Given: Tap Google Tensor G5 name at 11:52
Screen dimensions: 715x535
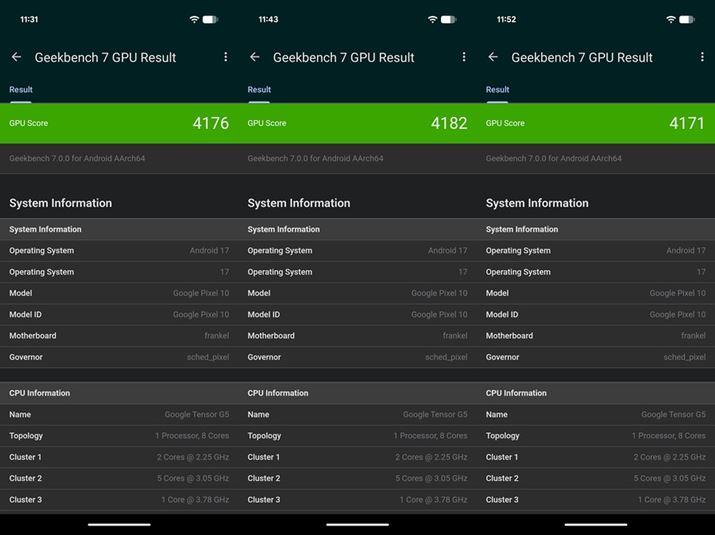Looking at the screenshot, I should coord(674,415).
